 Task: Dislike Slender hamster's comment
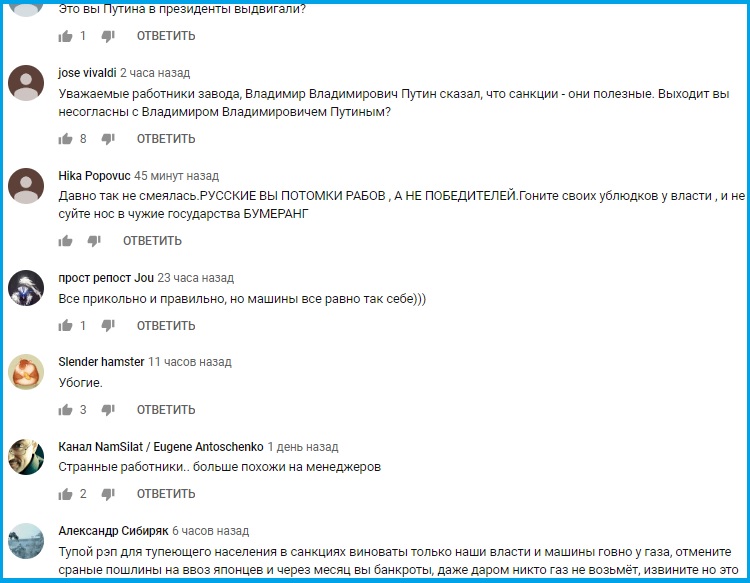(x=108, y=410)
